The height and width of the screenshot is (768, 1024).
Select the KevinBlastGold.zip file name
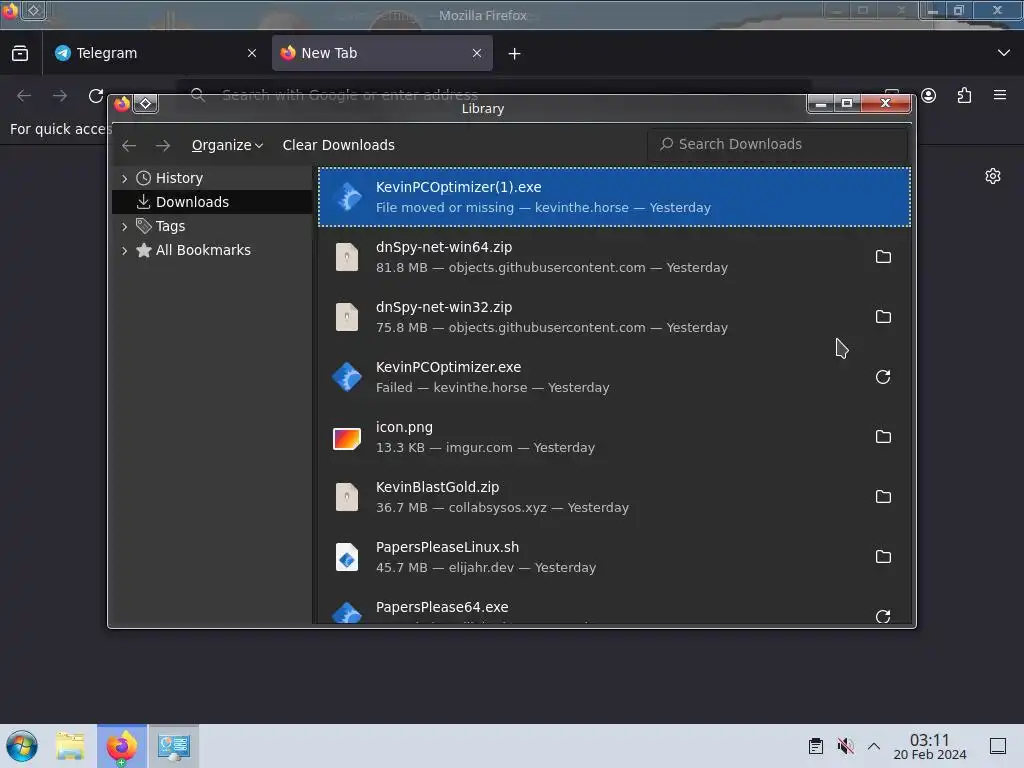438,488
